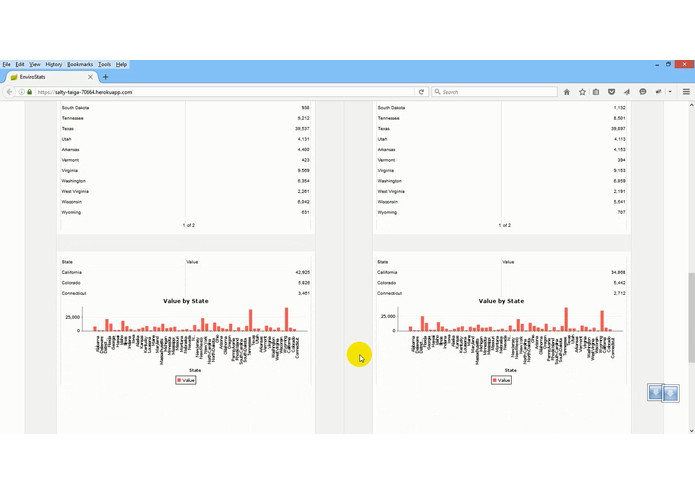This screenshot has height=494, width=695.
Task: Select Washington row in right table
Action: click(501, 181)
